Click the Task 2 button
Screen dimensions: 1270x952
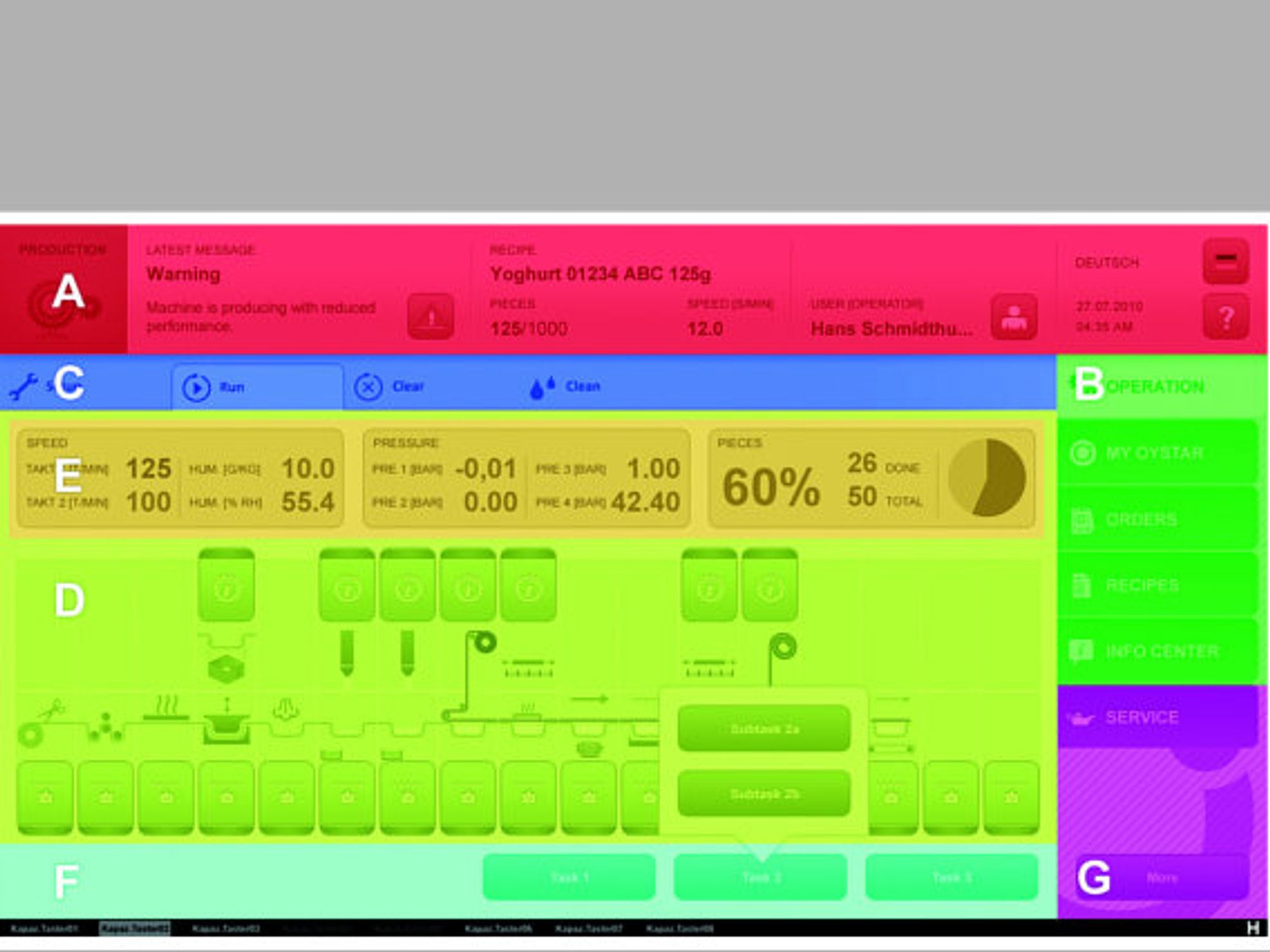(761, 877)
